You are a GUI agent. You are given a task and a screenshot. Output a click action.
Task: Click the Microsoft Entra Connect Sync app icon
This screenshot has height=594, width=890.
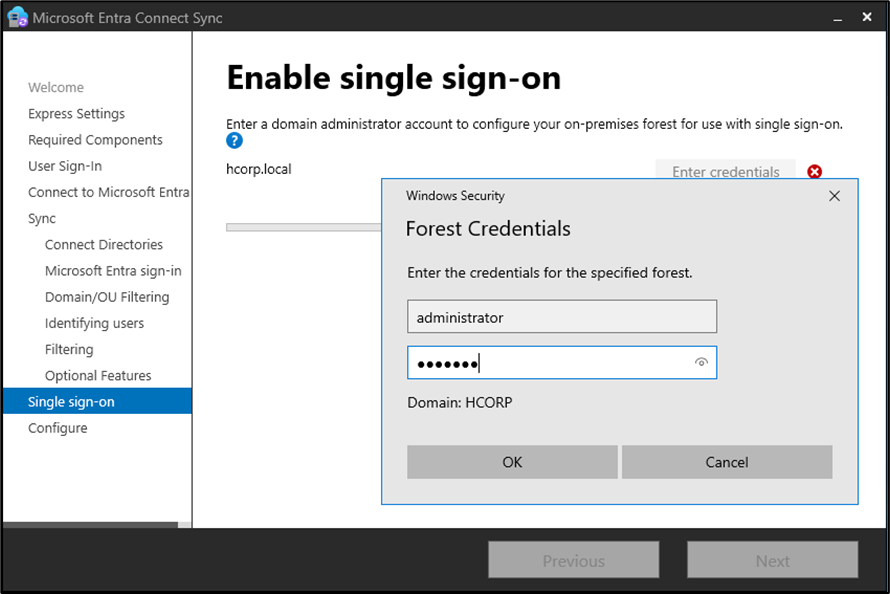click(x=17, y=18)
